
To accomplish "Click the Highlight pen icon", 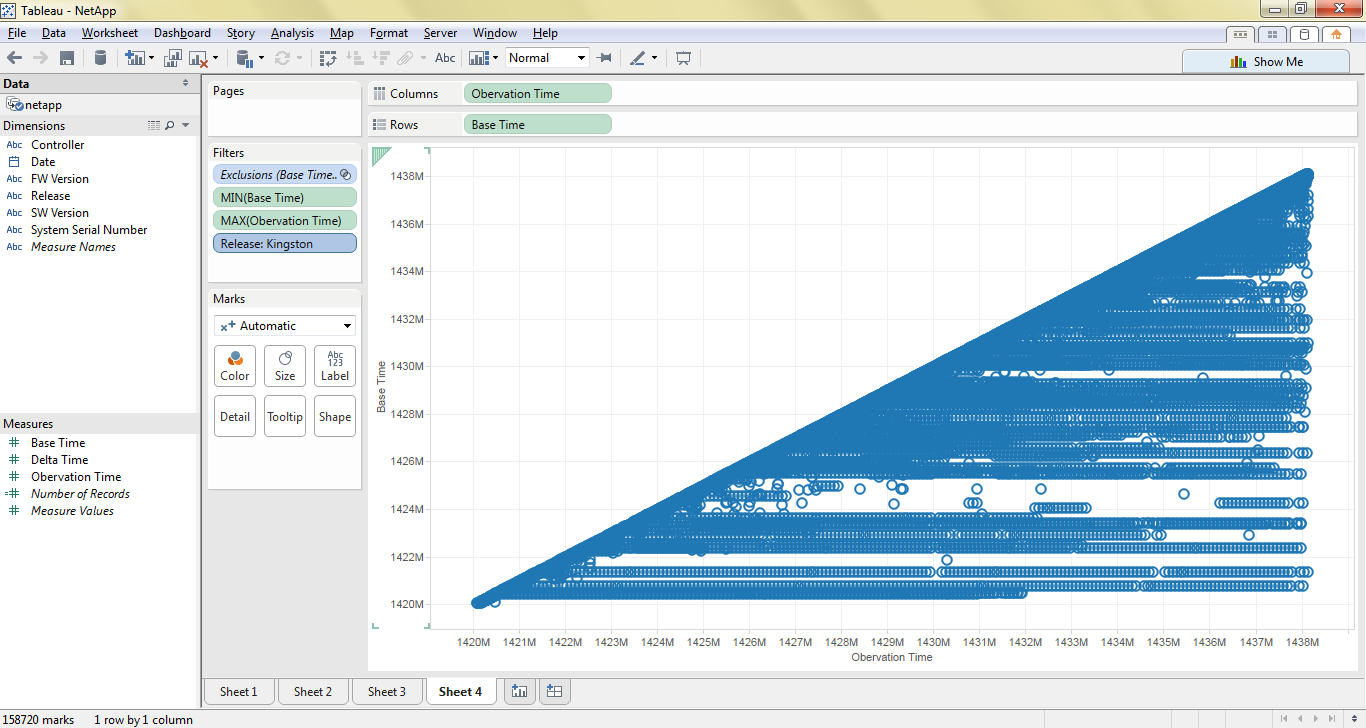I will (638, 58).
